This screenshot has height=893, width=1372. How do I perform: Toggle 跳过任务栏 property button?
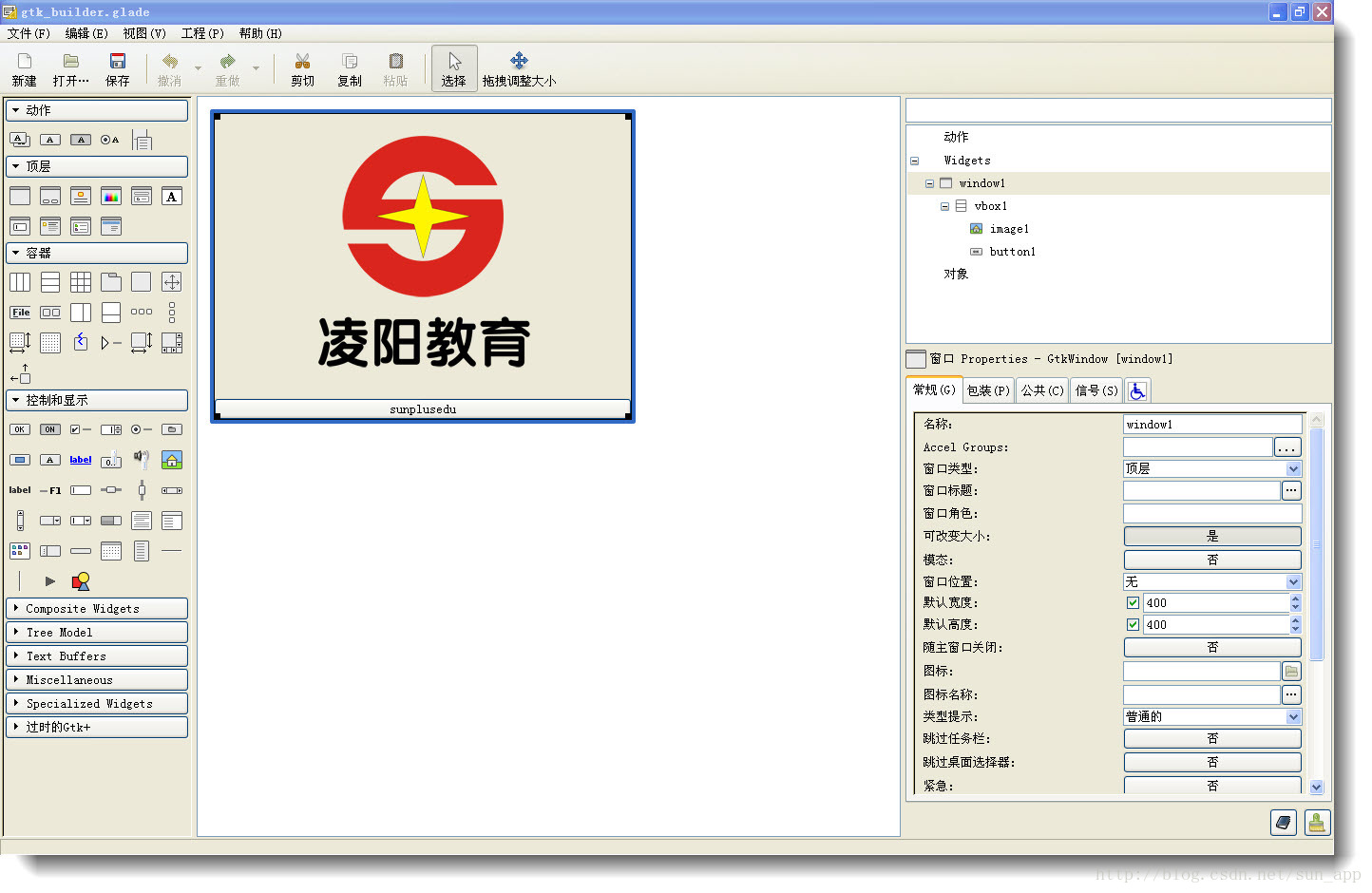[x=1212, y=738]
